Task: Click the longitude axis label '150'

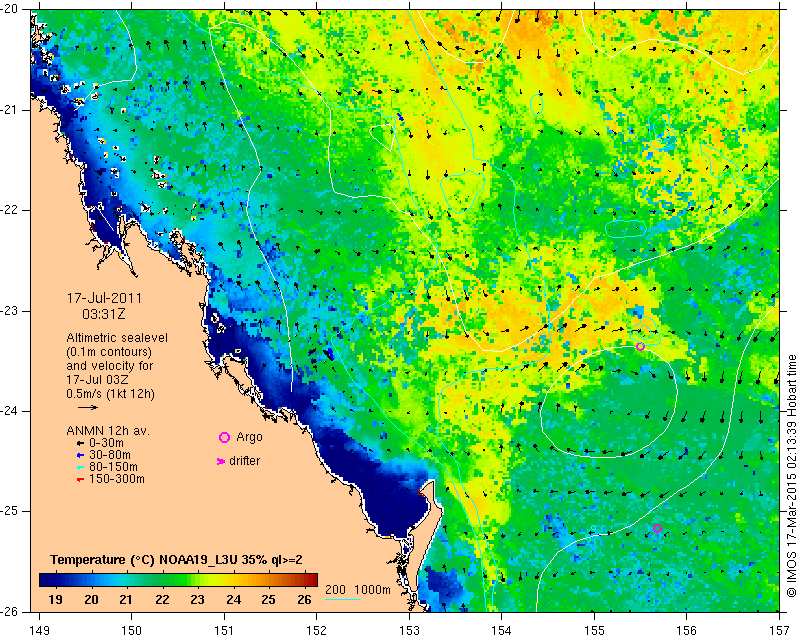Action: click(x=132, y=631)
